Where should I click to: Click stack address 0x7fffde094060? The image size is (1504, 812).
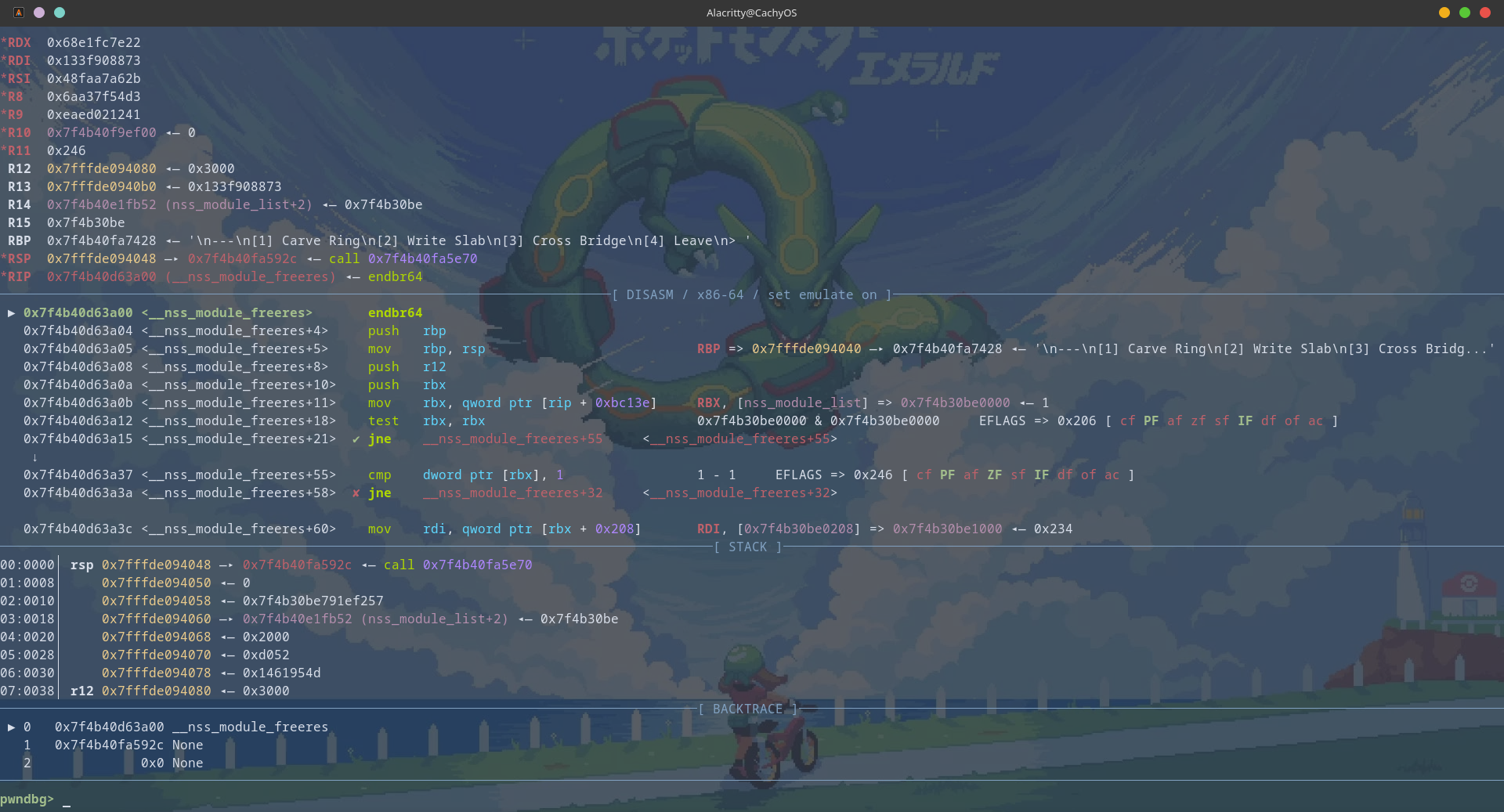157,619
